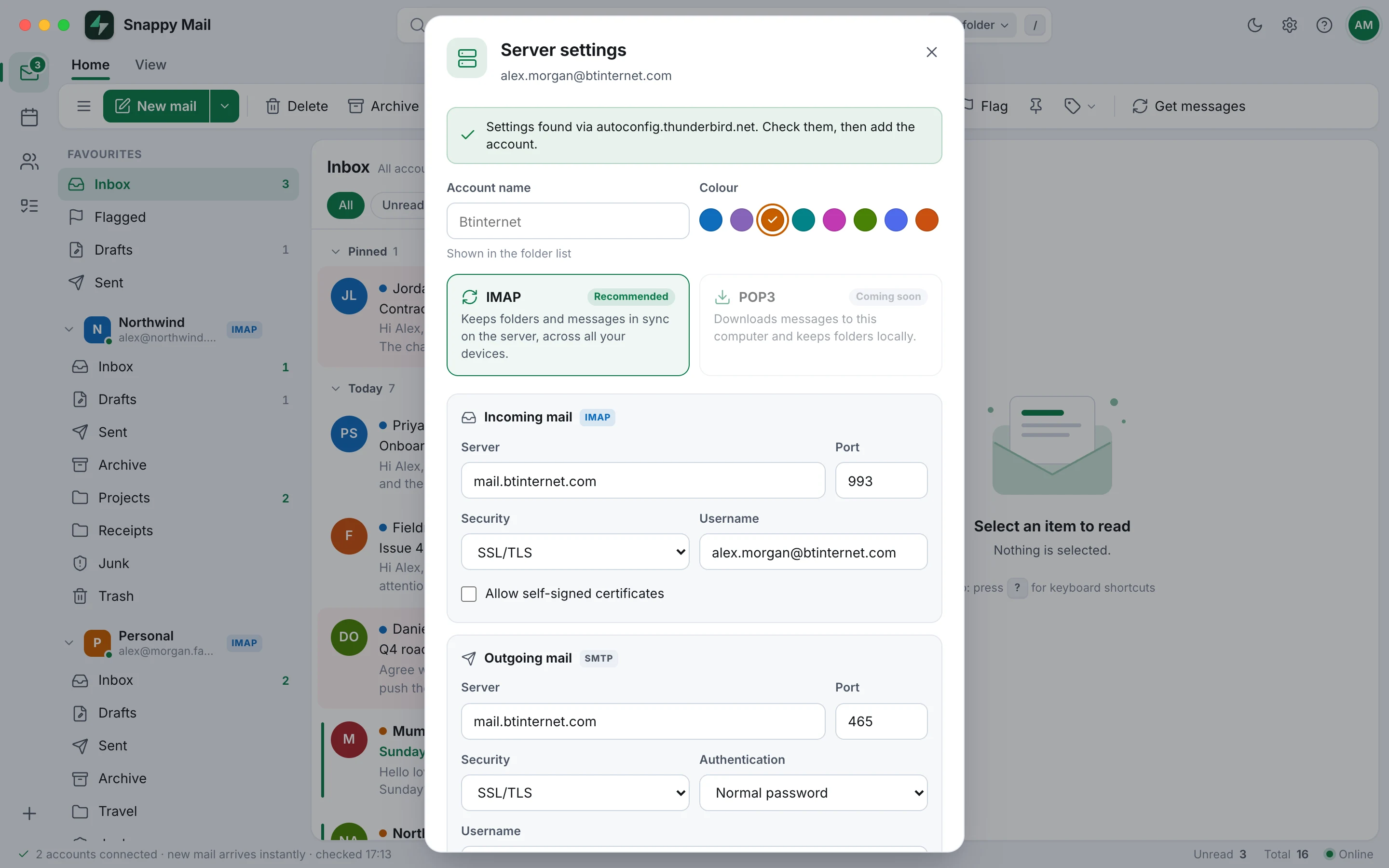Select the POP3 protocol card
This screenshot has height=868, width=1389.
(820, 325)
